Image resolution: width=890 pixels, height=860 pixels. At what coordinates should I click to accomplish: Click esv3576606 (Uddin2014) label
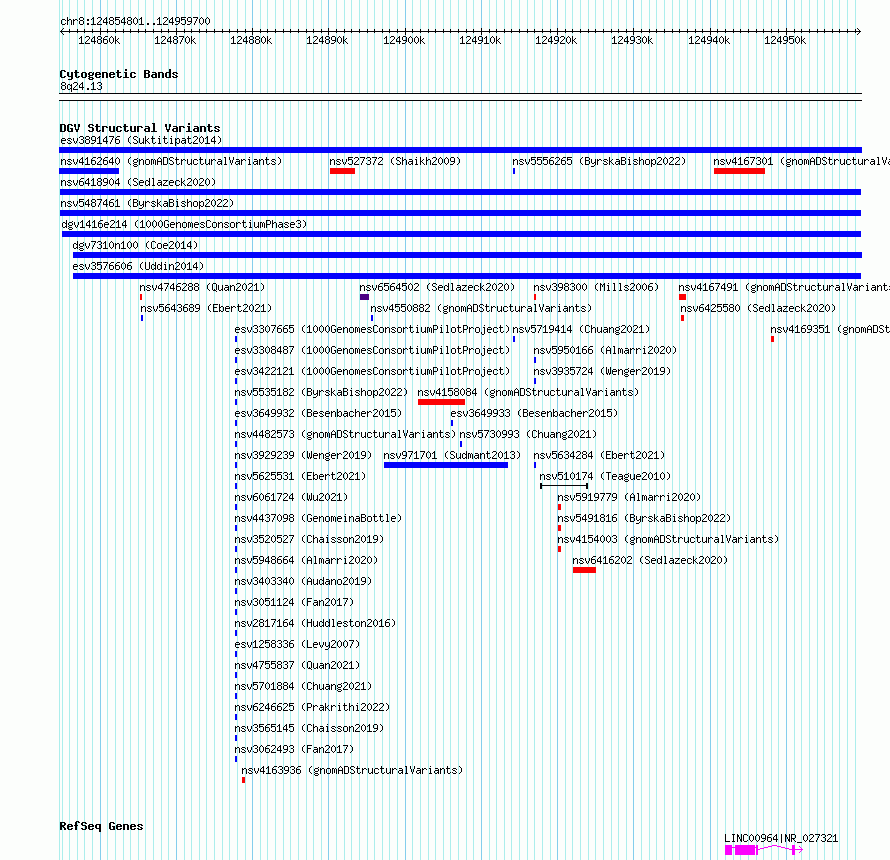138,266
